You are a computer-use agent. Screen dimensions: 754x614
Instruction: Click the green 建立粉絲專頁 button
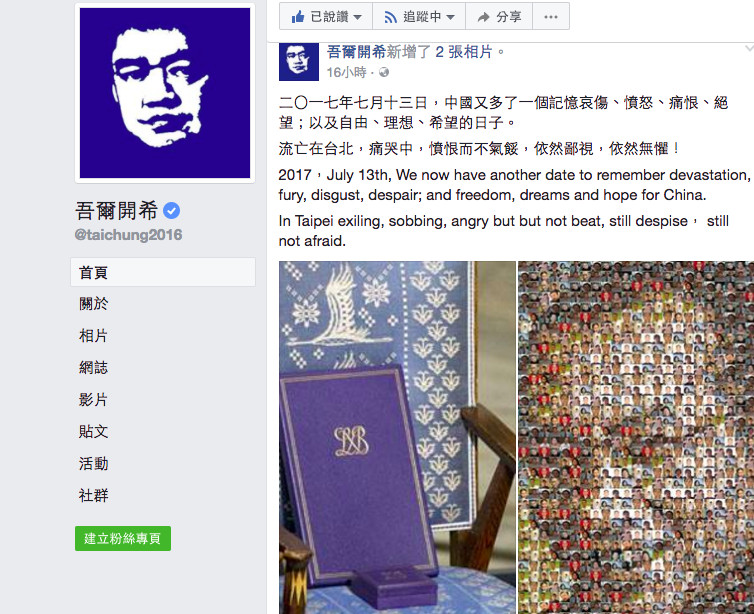pos(123,539)
